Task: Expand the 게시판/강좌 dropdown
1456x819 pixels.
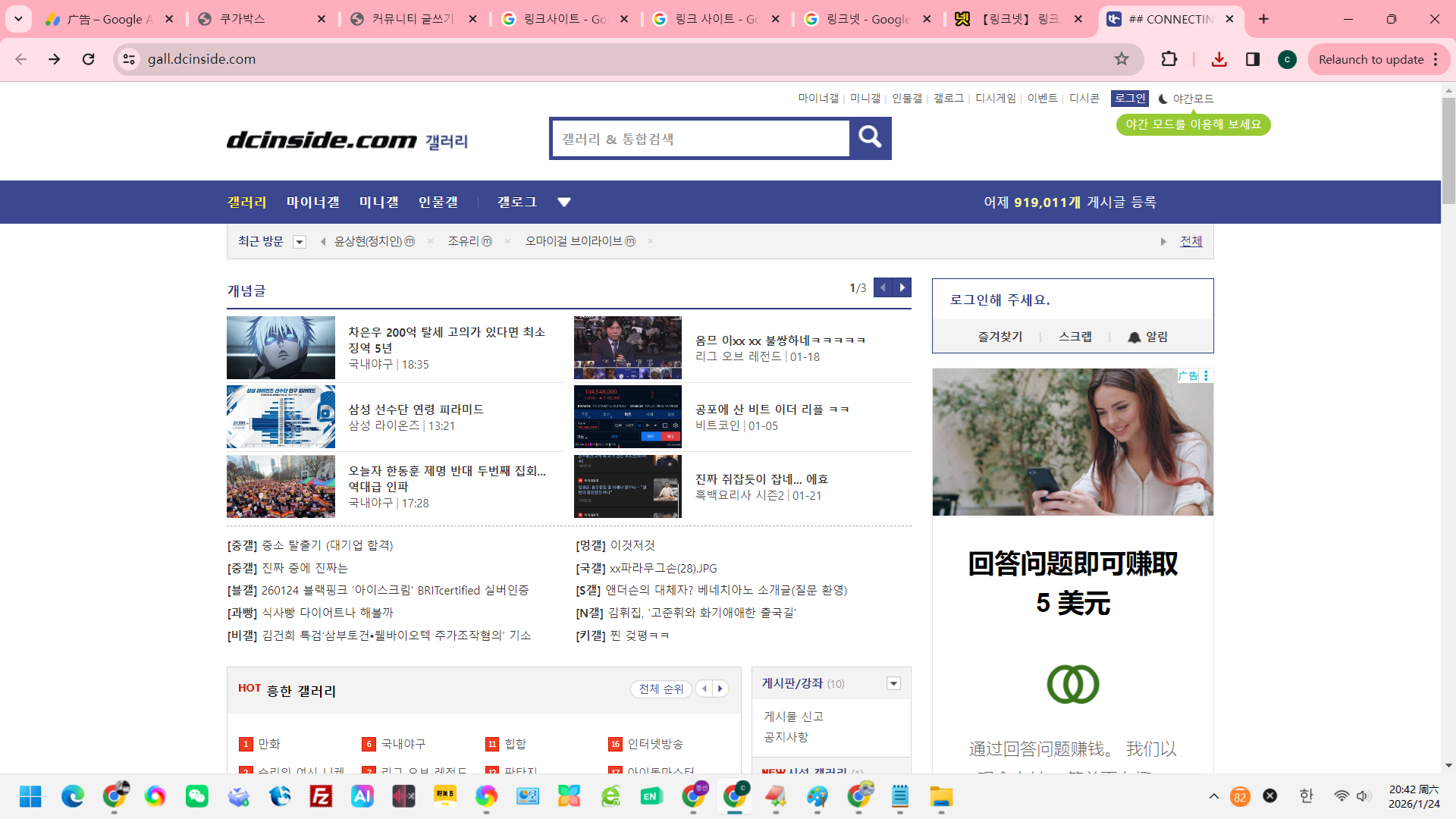Action: [x=893, y=683]
